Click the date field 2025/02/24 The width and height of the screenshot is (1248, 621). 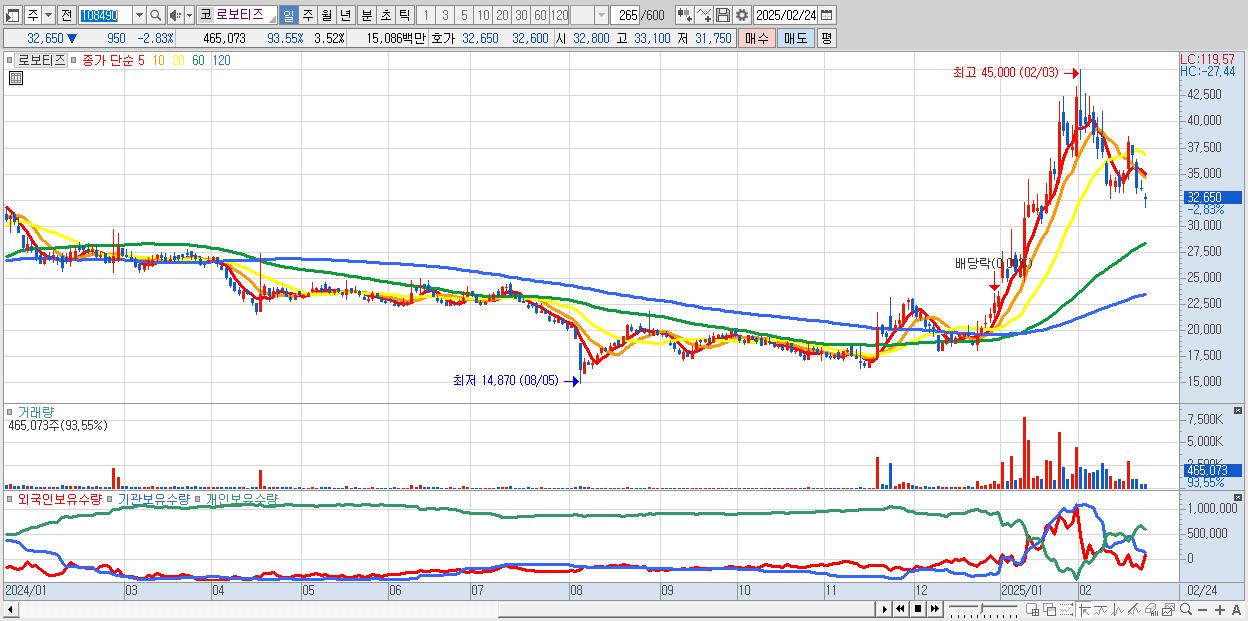(x=785, y=15)
